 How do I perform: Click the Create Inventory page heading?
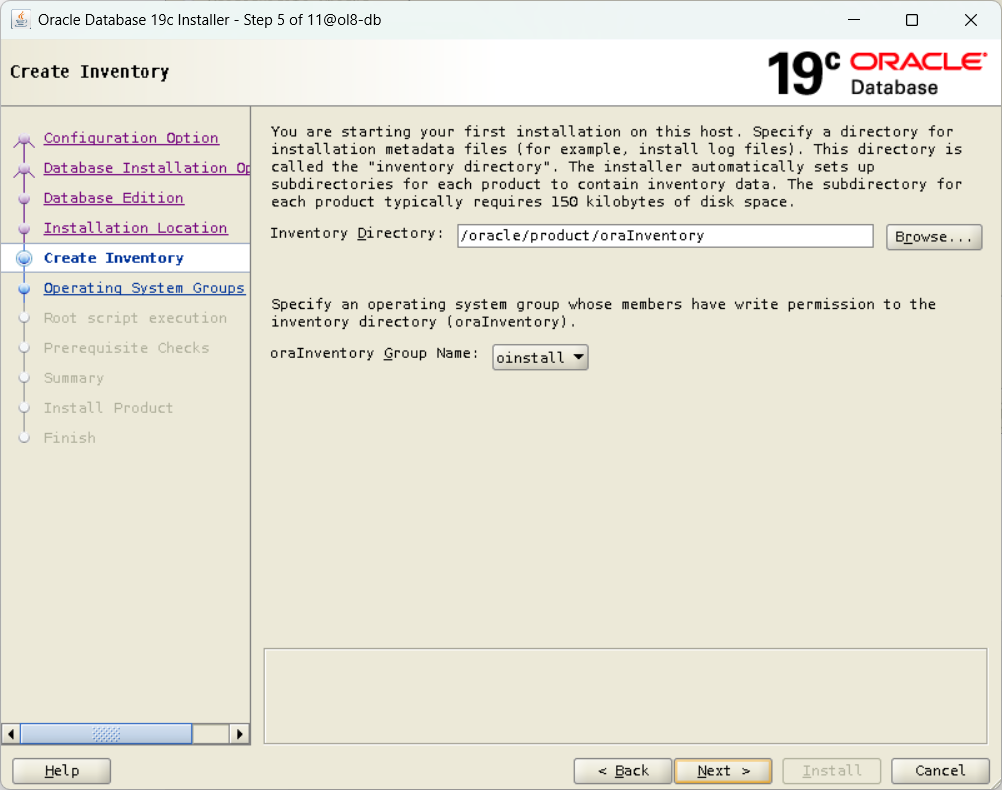89,72
